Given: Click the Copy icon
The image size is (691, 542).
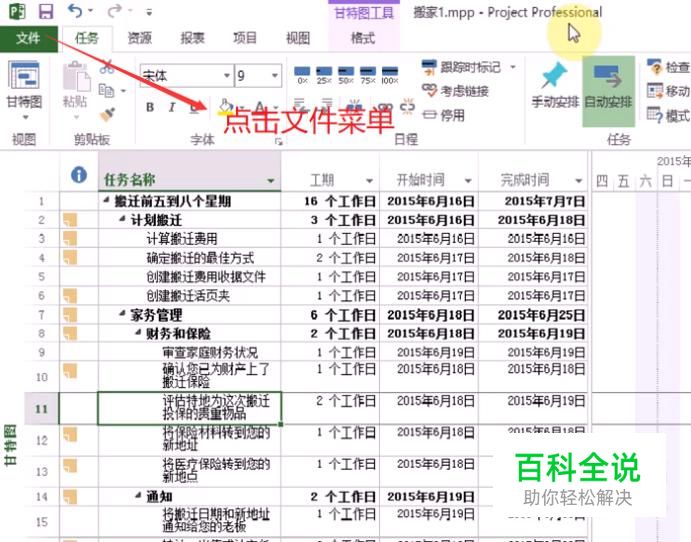Looking at the screenshot, I should [106, 90].
